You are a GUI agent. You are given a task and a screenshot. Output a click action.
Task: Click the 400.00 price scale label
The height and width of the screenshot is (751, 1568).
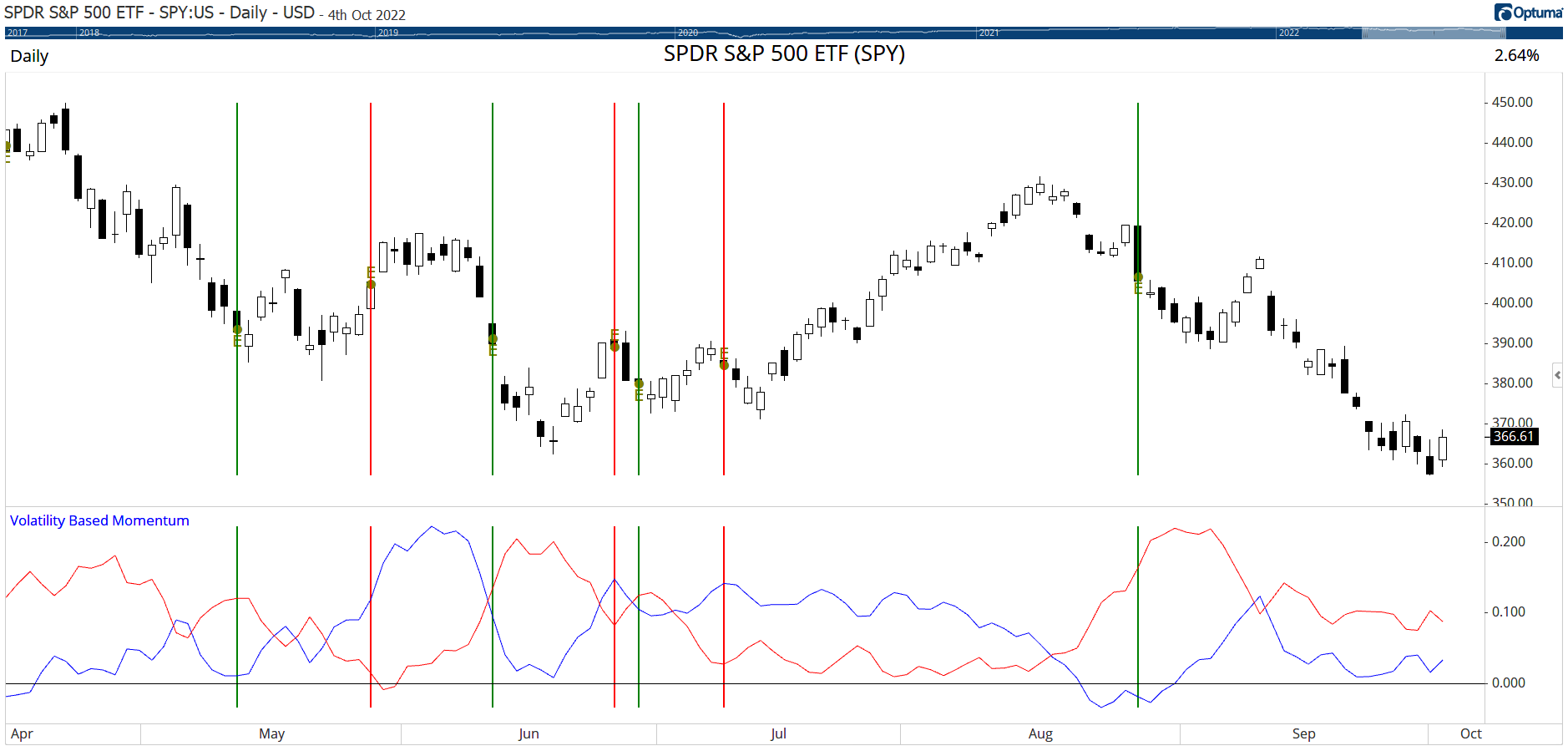1512,302
